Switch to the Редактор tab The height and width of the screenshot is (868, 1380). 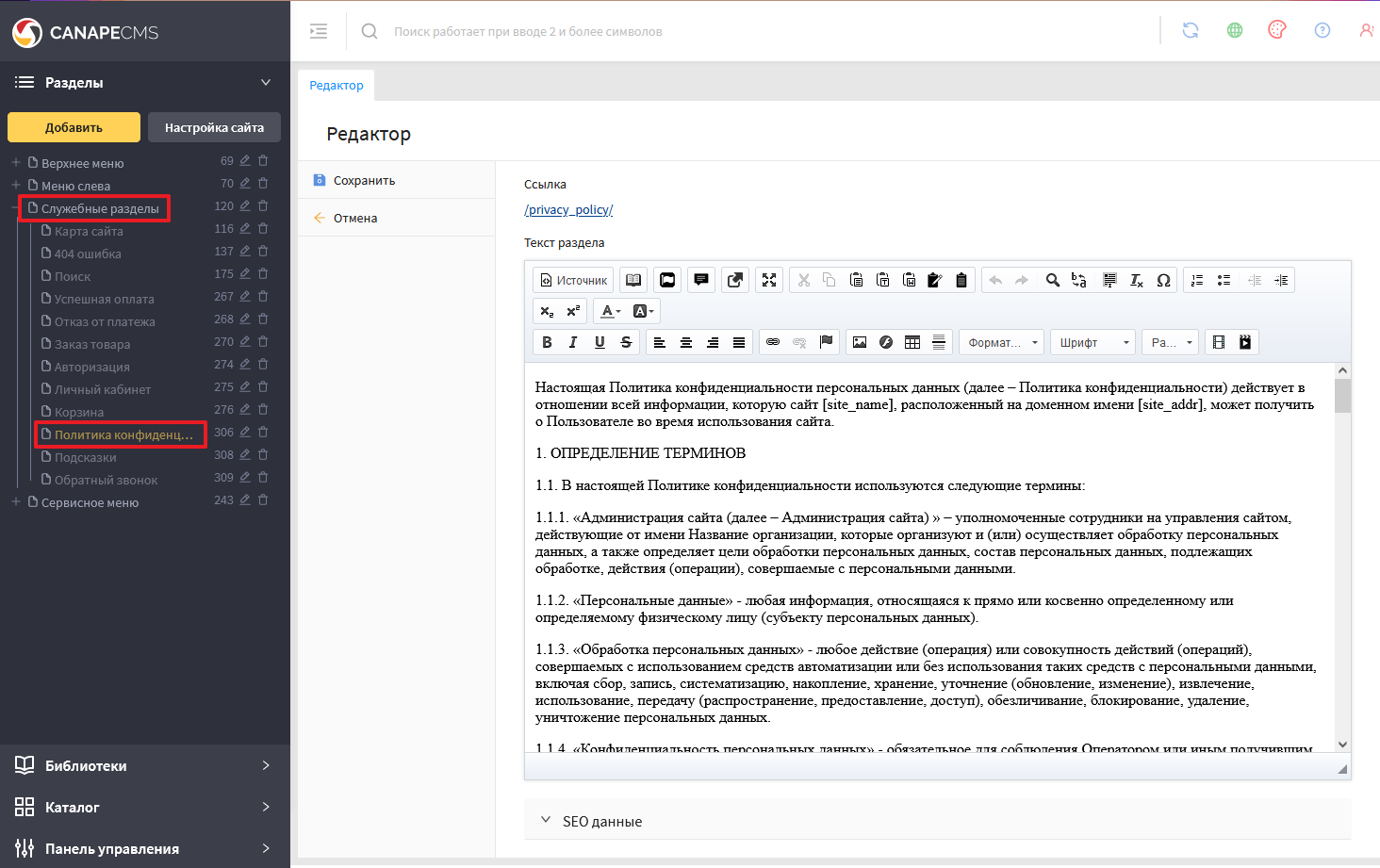[337, 85]
